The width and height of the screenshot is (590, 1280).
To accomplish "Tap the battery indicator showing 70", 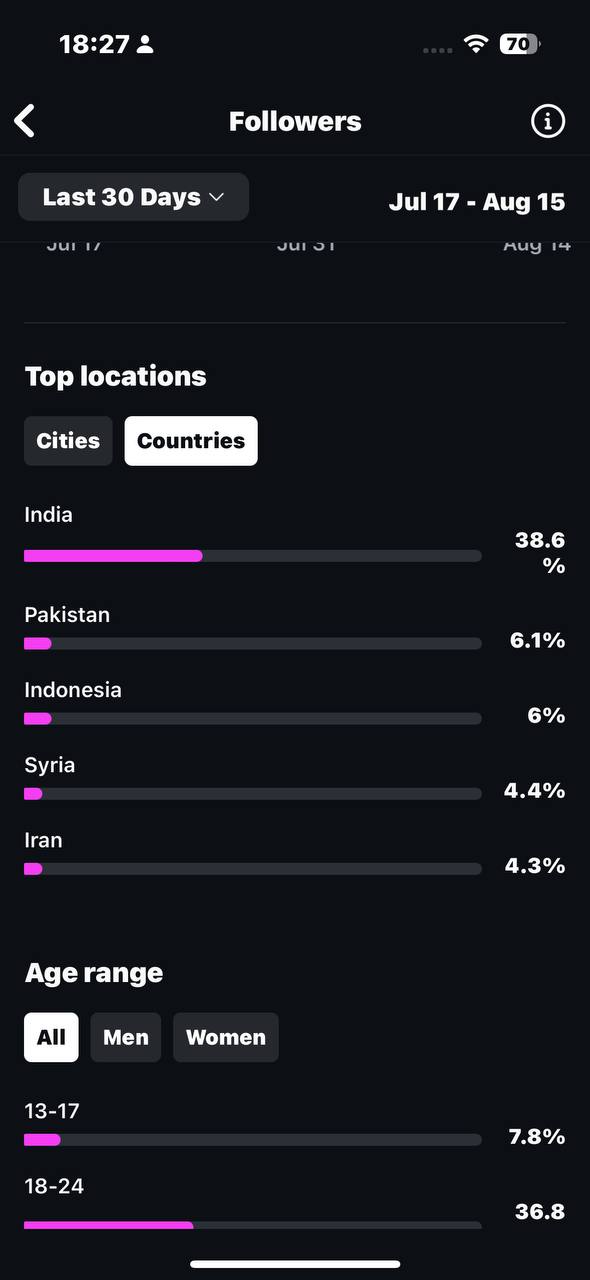I will point(520,44).
